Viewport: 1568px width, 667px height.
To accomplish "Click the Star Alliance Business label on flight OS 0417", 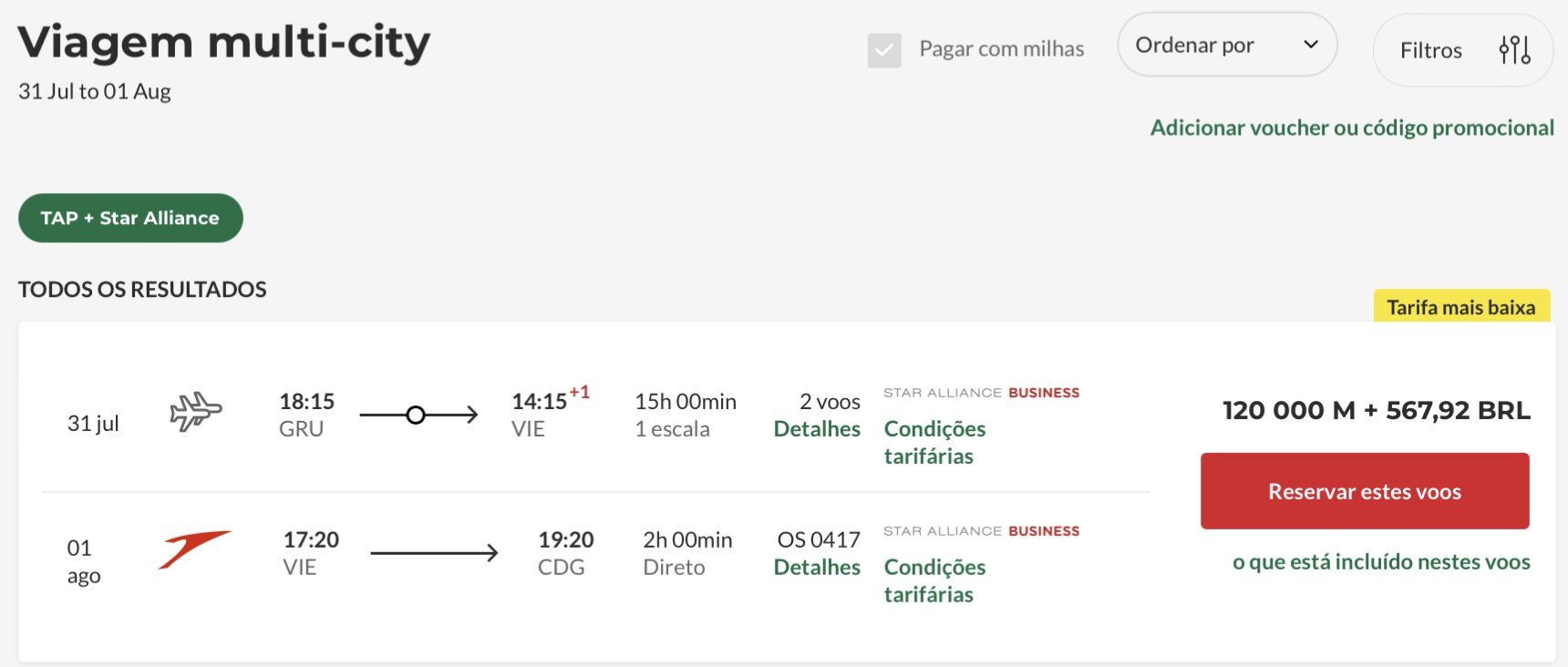I will [981, 530].
